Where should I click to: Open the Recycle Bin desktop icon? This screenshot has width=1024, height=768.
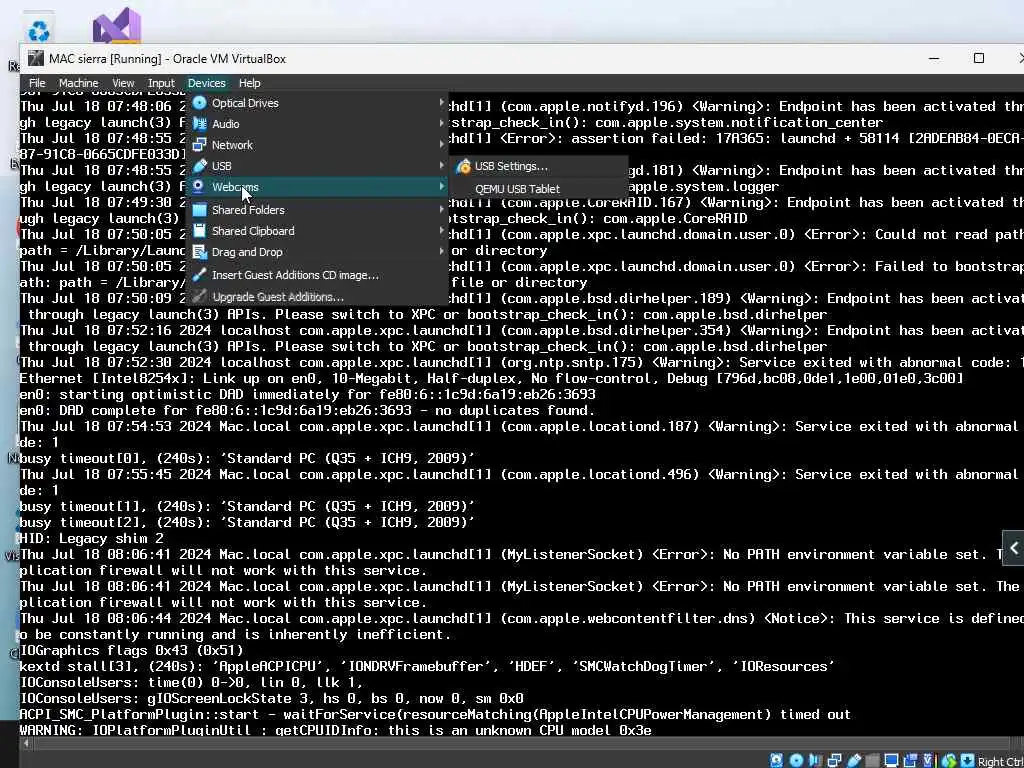(39, 29)
